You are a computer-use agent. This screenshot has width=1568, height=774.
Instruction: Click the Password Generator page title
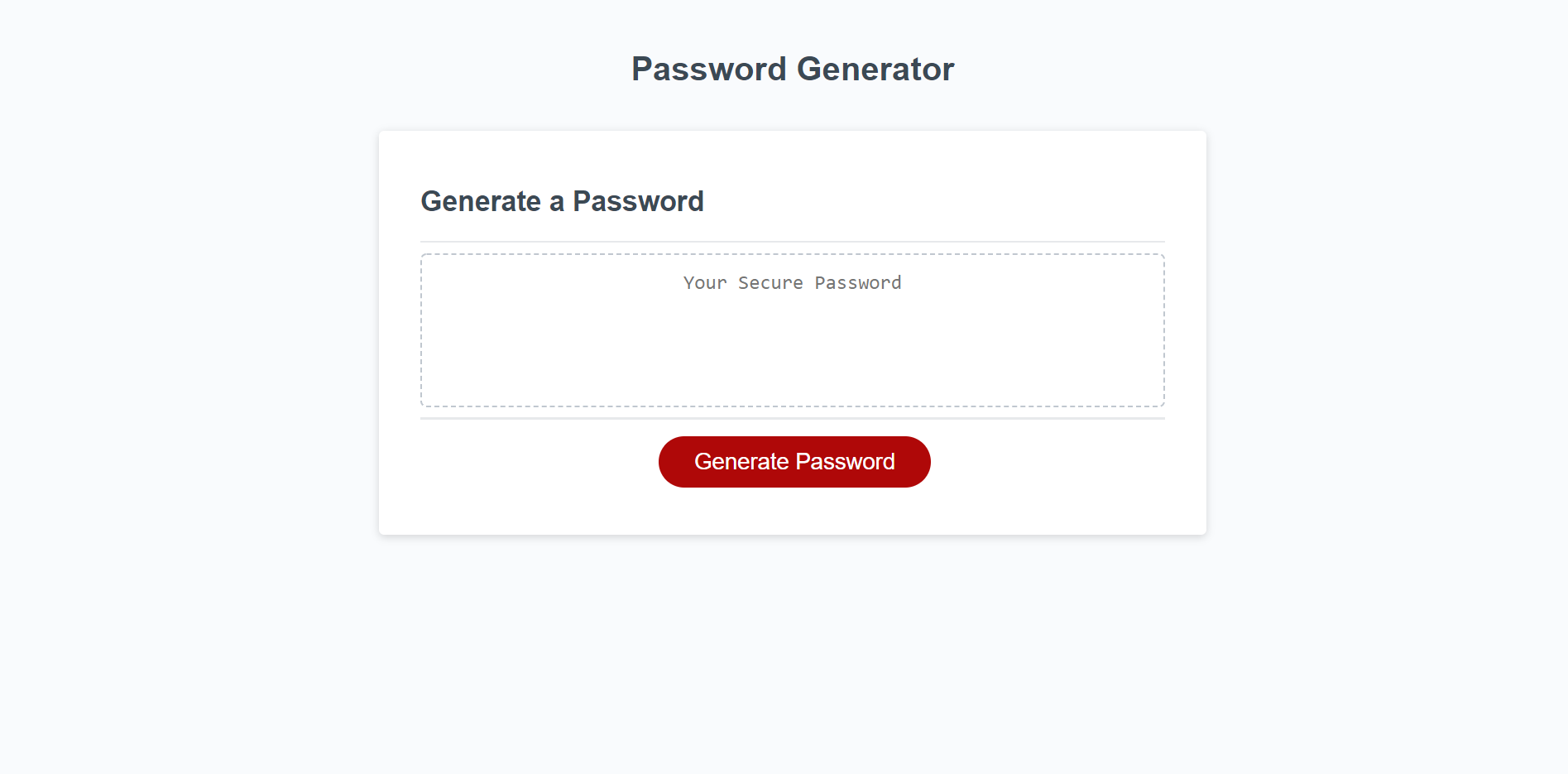[x=792, y=69]
